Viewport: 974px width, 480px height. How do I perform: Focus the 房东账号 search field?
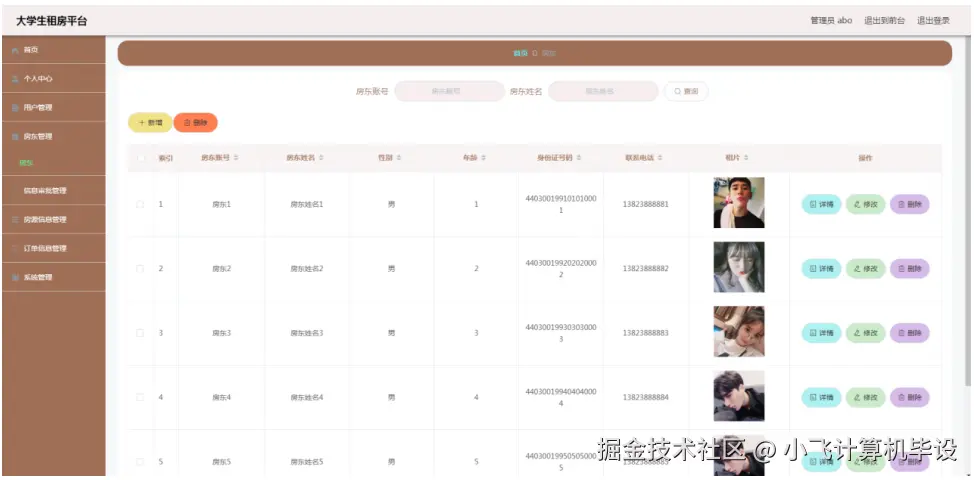pos(450,91)
